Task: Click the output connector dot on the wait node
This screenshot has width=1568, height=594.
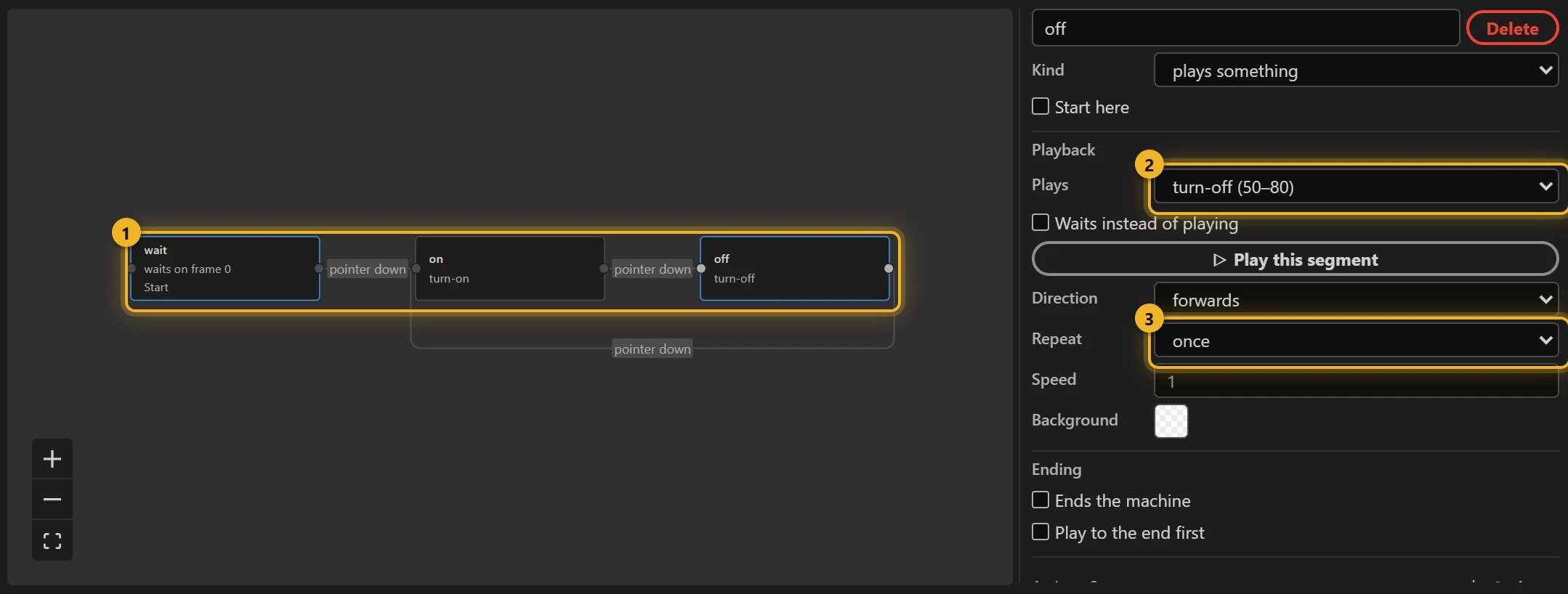Action: (319, 269)
